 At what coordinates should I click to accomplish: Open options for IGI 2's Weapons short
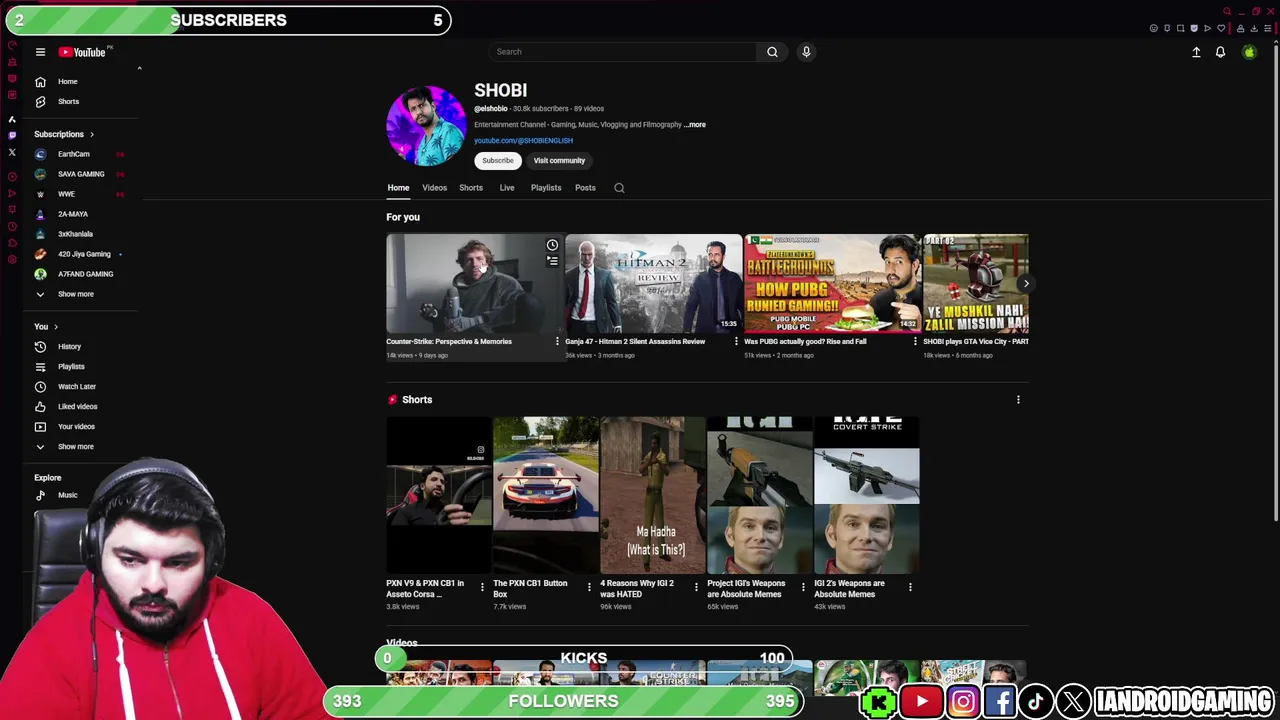point(910,587)
